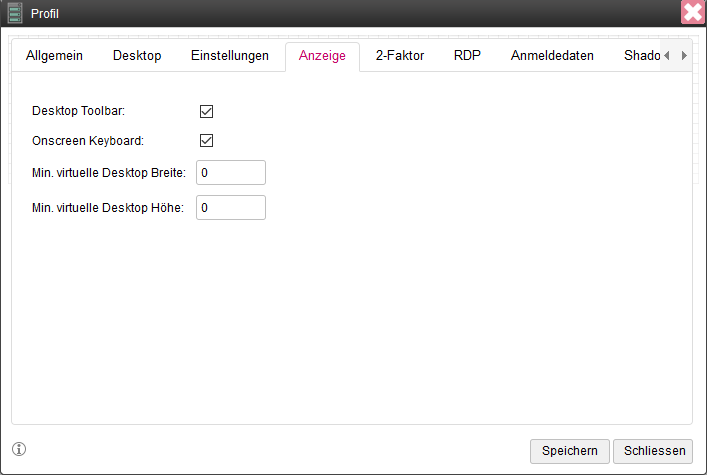Toggle the Desktop Toolbar checkbox
This screenshot has height=475, width=707.
point(207,111)
